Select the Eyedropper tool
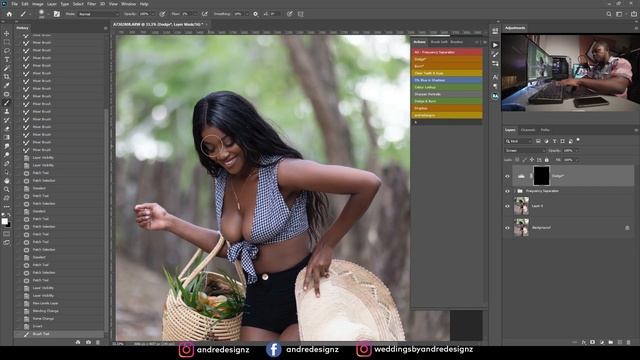The width and height of the screenshot is (640, 360). 7,85
